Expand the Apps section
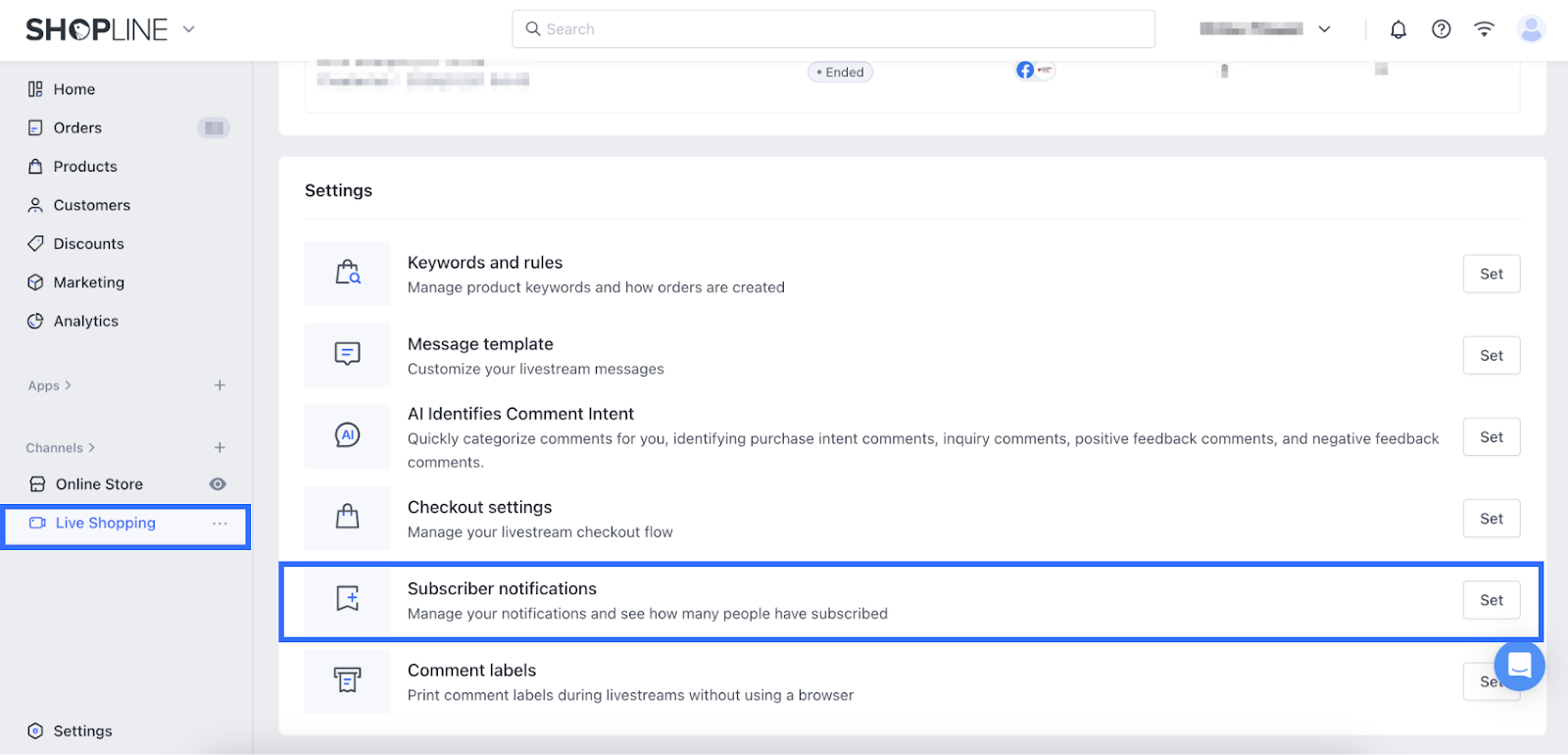Screen dimensions: 1568x755 point(50,386)
